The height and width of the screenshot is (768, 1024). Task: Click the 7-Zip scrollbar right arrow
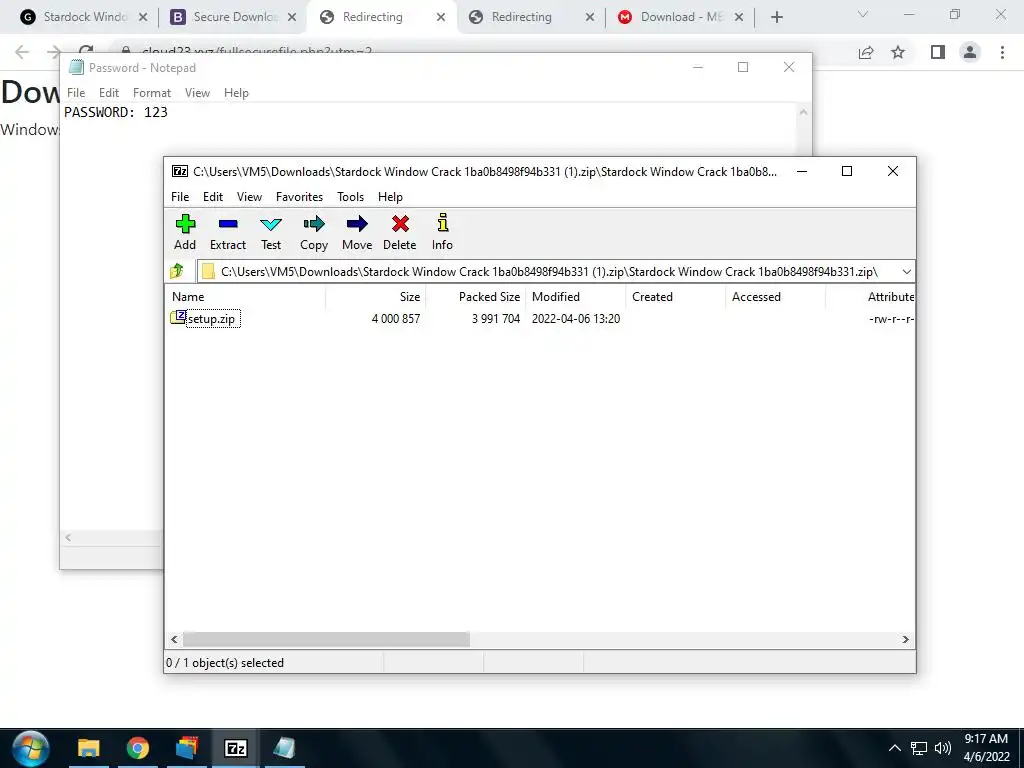[x=905, y=639]
